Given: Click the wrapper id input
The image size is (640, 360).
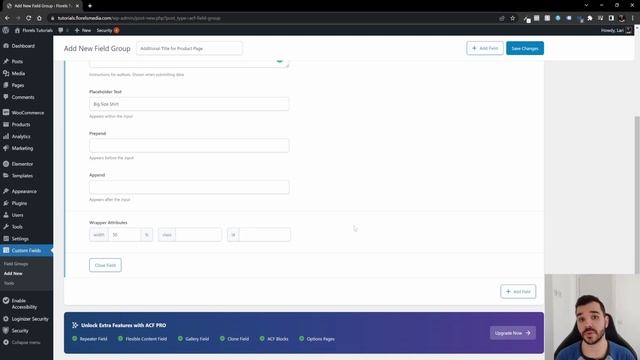Looking at the screenshot, I should pyautogui.click(x=264, y=235).
